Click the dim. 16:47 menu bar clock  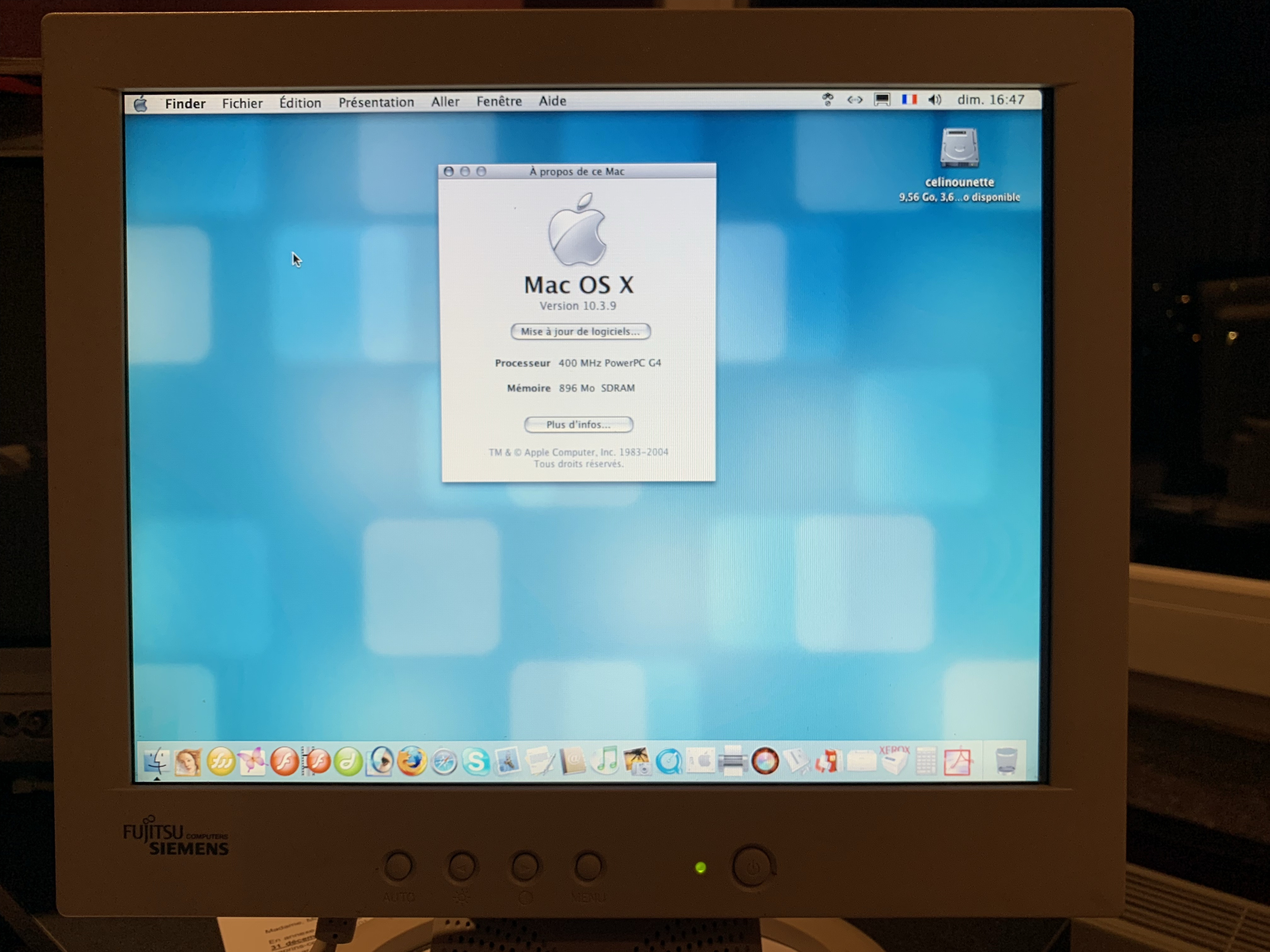tap(990, 100)
